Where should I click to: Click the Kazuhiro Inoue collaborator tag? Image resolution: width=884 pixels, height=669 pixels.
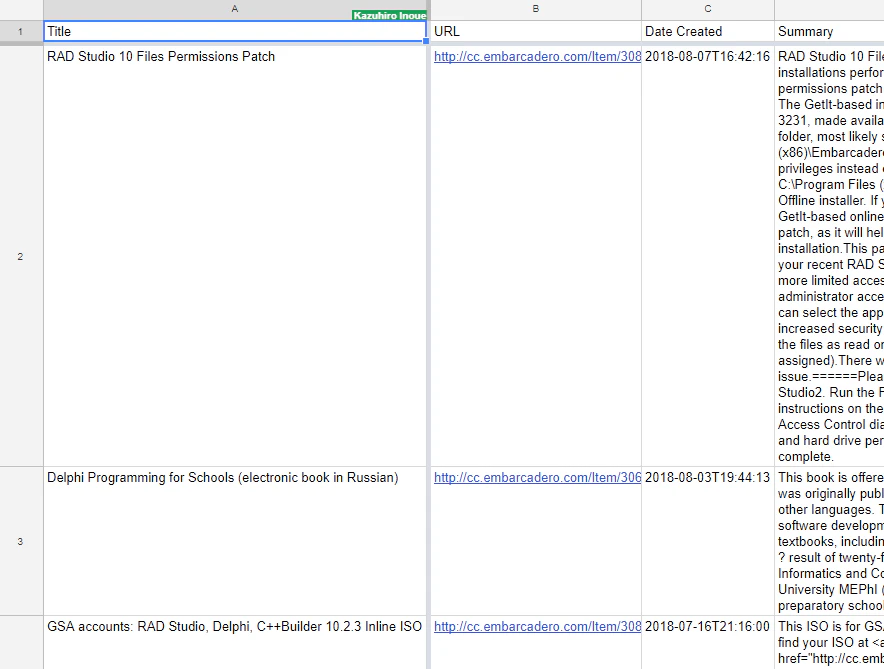tap(389, 15)
